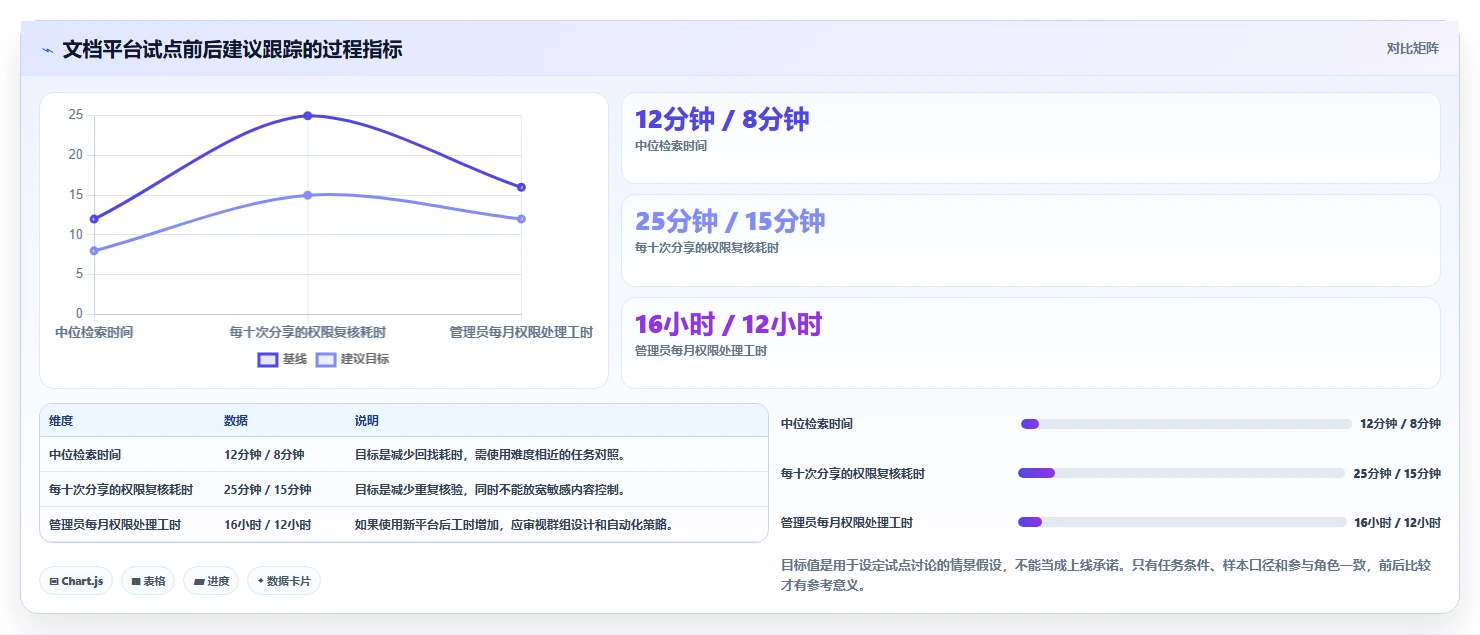Click progress value 25分钟 / 15分钟
This screenshot has height=635, width=1480.
[1397, 473]
